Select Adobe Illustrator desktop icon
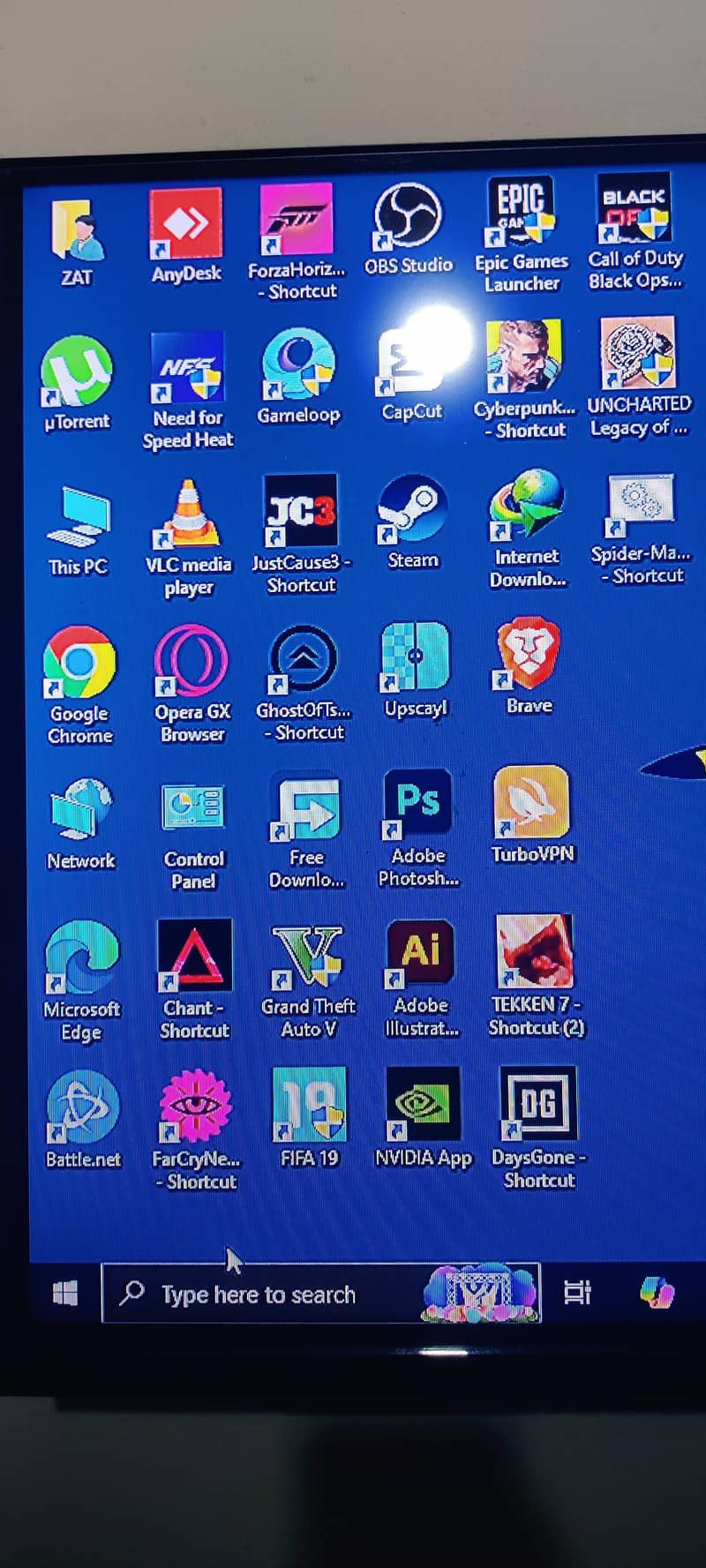This screenshot has height=1568, width=706. coord(420,953)
